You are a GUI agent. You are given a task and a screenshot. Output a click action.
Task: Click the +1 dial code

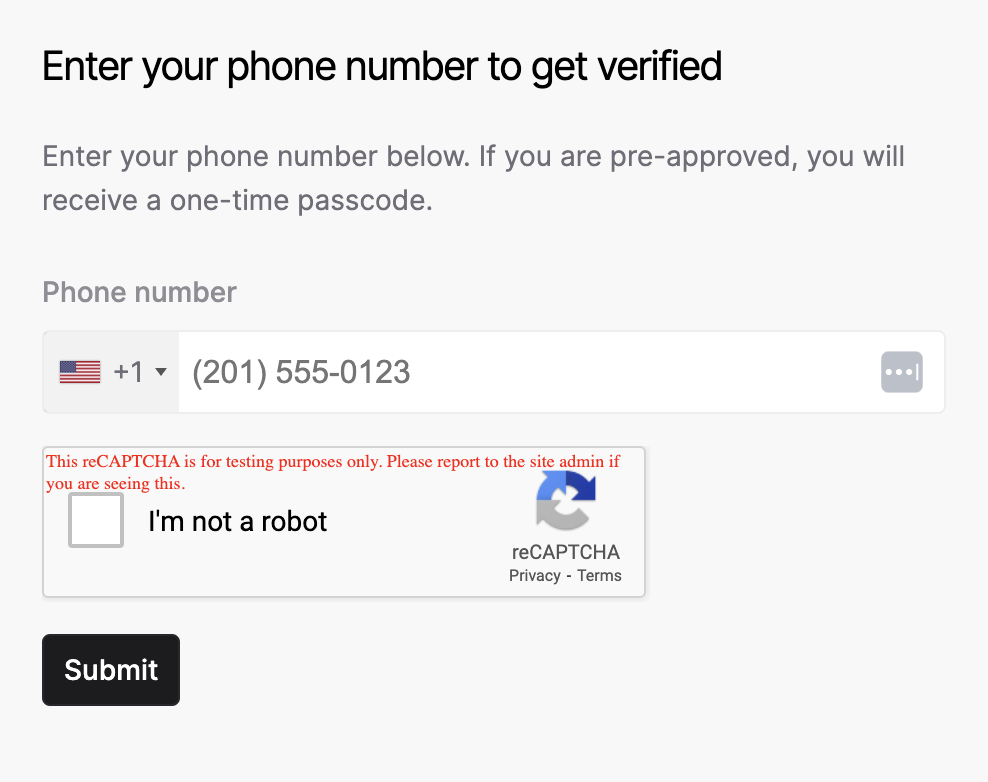(x=129, y=373)
